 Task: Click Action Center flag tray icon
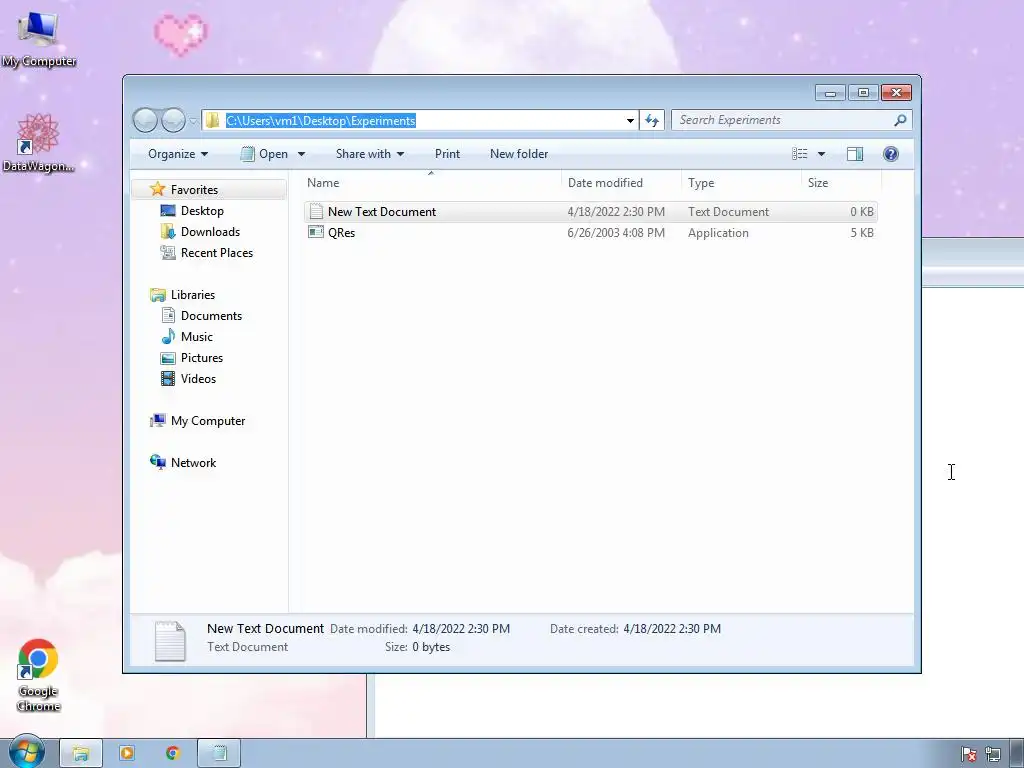click(969, 754)
